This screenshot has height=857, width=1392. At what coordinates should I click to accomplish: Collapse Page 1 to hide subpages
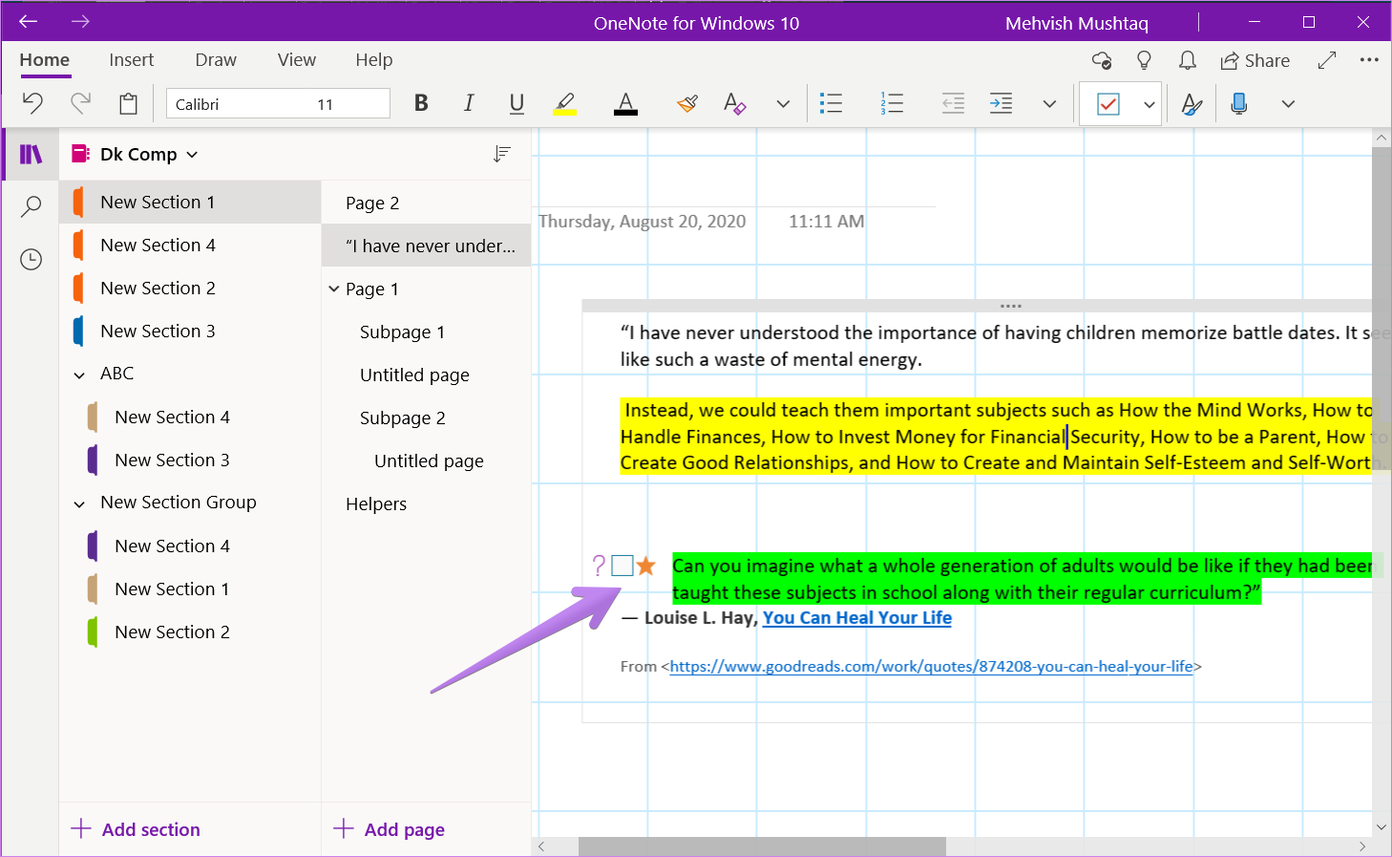[333, 288]
